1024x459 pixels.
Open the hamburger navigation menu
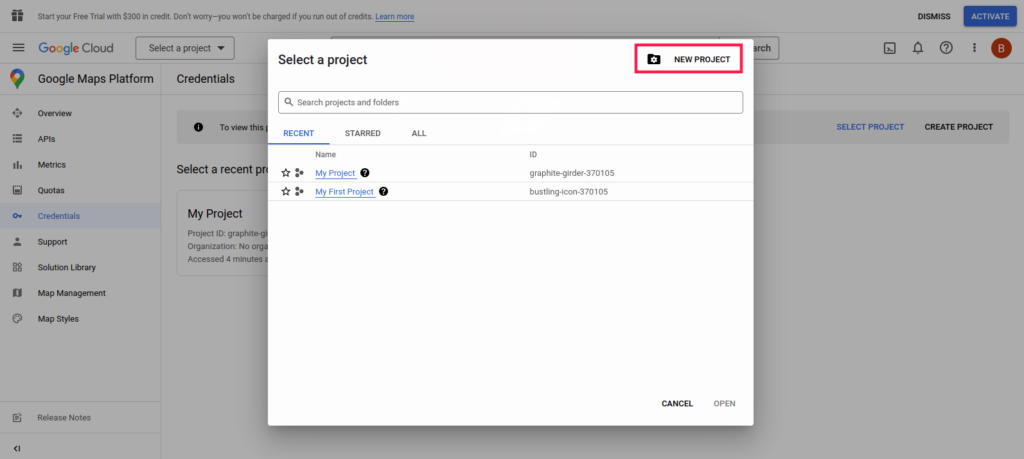[18, 48]
